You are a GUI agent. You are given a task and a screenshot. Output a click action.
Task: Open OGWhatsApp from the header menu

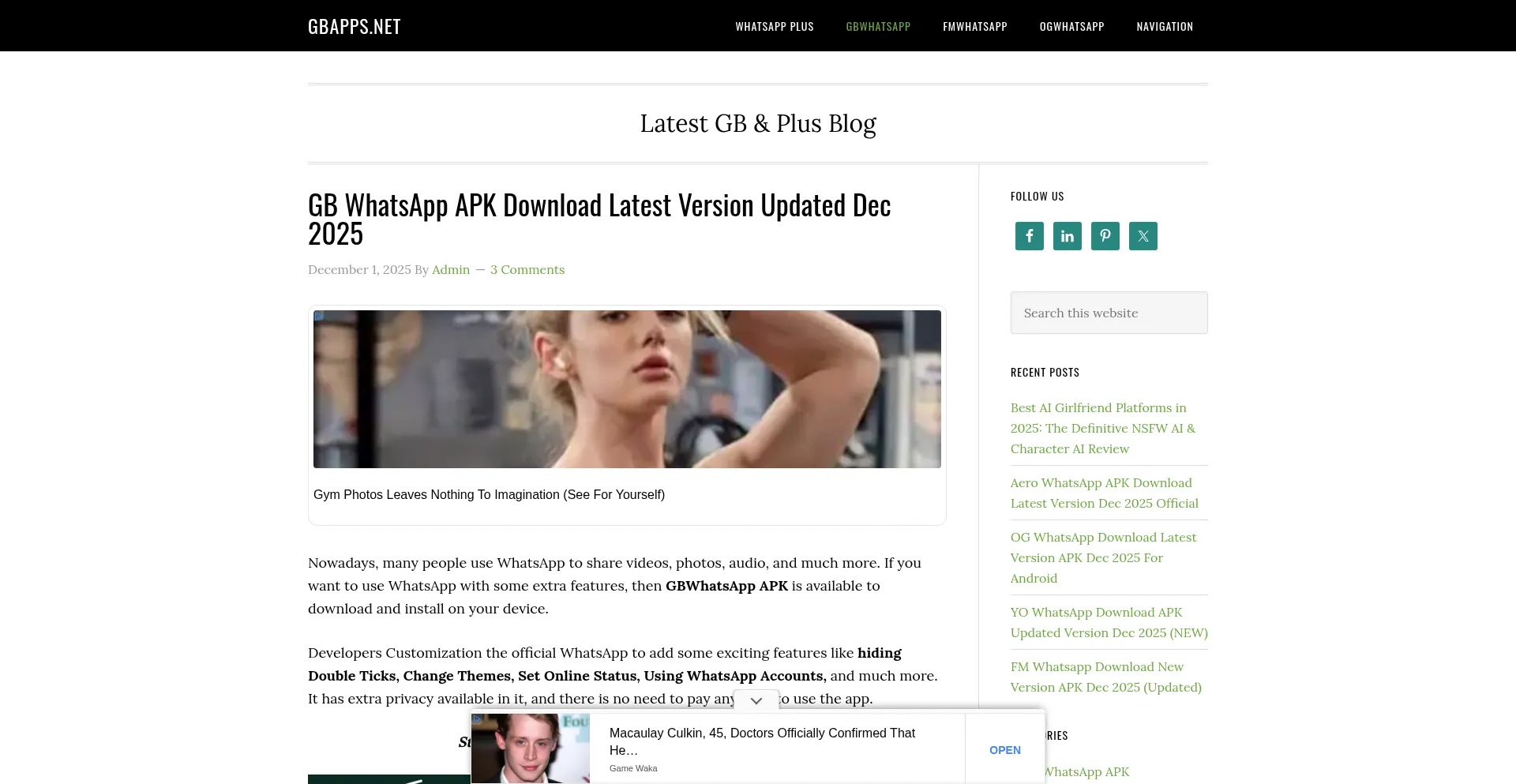pos(1071,26)
